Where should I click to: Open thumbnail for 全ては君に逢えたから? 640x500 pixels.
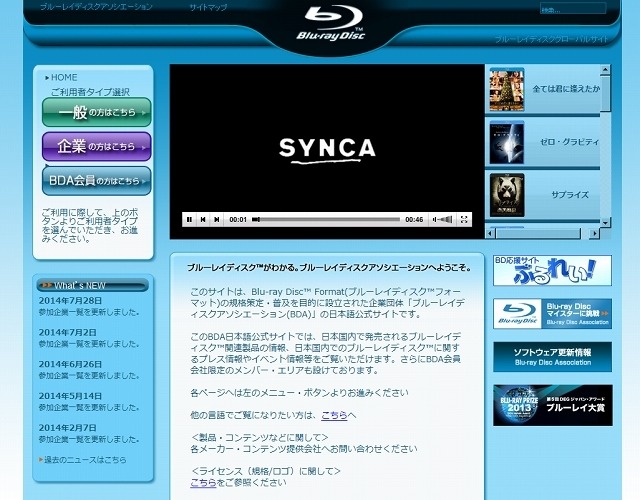click(507, 90)
